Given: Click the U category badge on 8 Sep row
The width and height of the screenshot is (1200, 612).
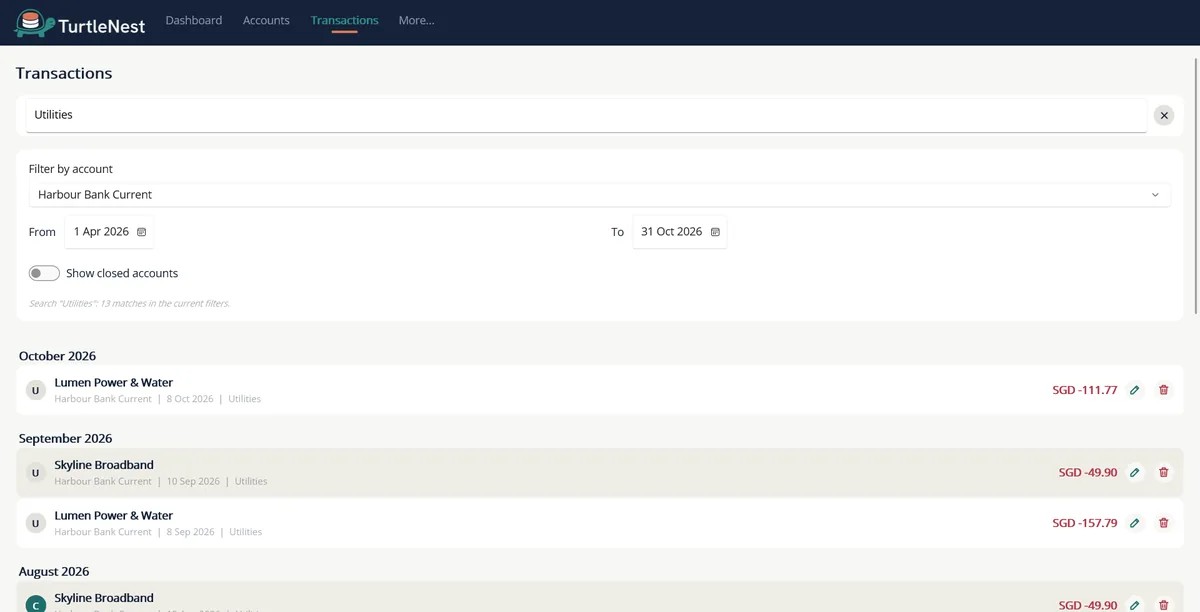Looking at the screenshot, I should point(36,523).
